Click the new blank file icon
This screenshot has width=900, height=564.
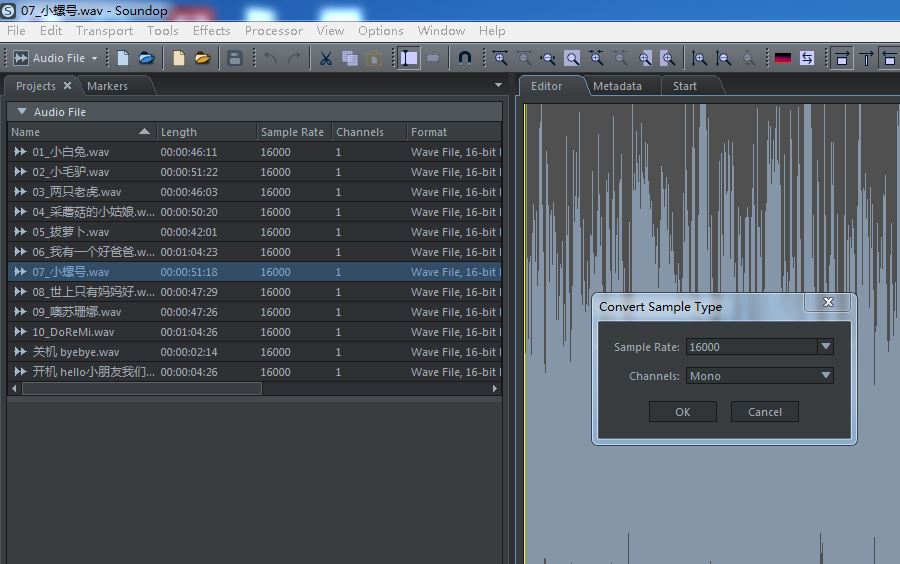tap(123, 58)
